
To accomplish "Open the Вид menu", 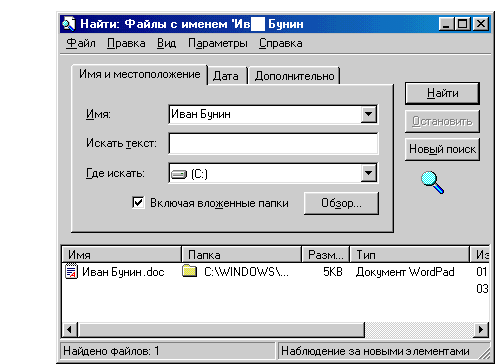I will (x=166, y=43).
